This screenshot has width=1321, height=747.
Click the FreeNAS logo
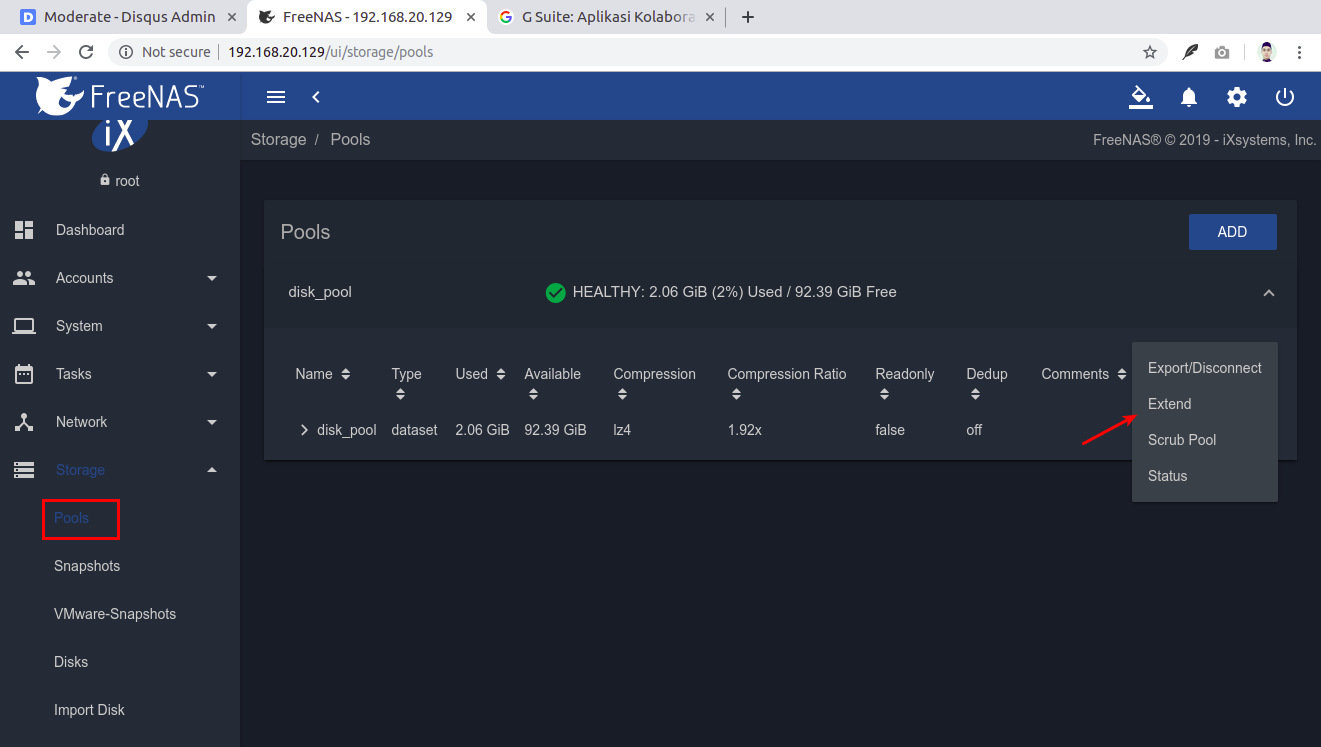119,96
